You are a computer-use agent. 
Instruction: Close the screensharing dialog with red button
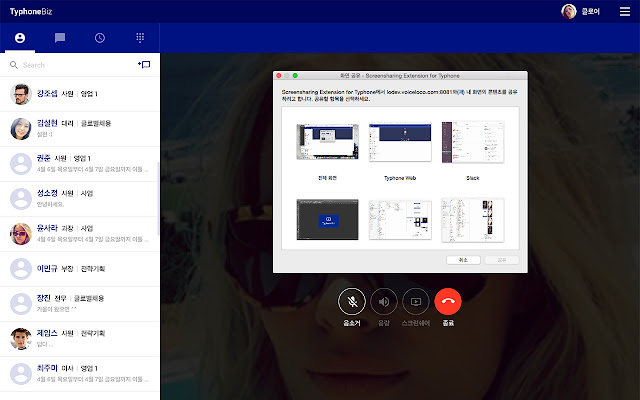coord(279,76)
